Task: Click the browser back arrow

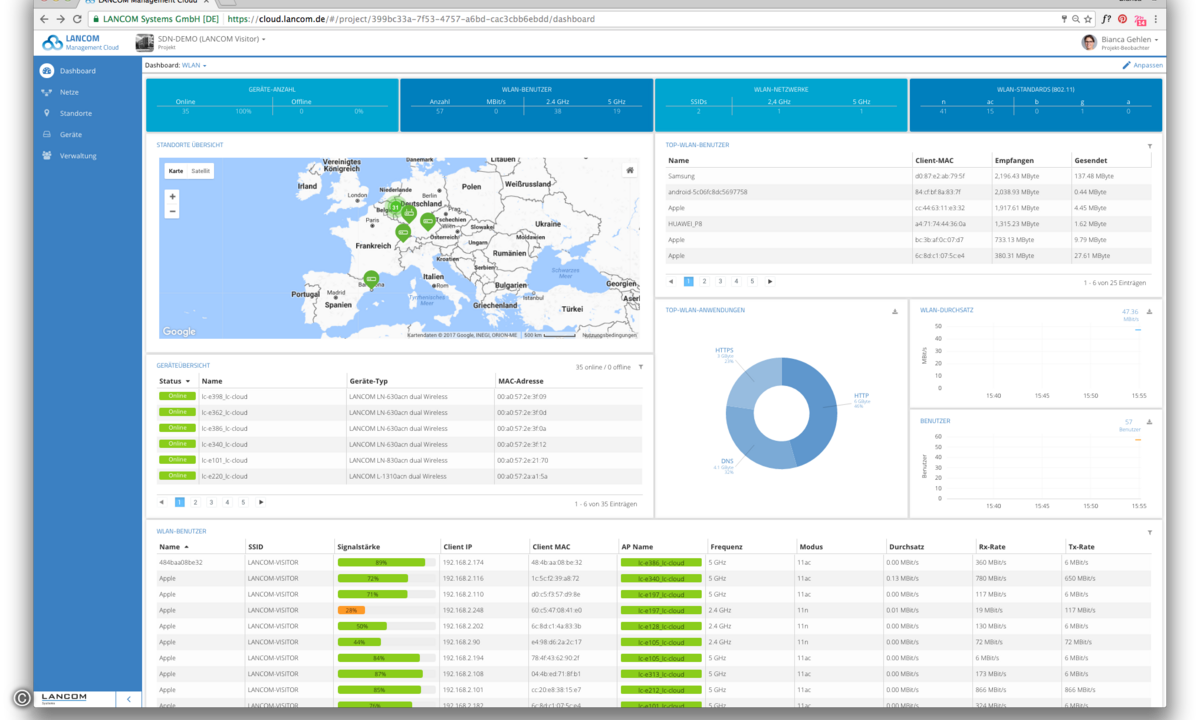Action: coord(44,18)
